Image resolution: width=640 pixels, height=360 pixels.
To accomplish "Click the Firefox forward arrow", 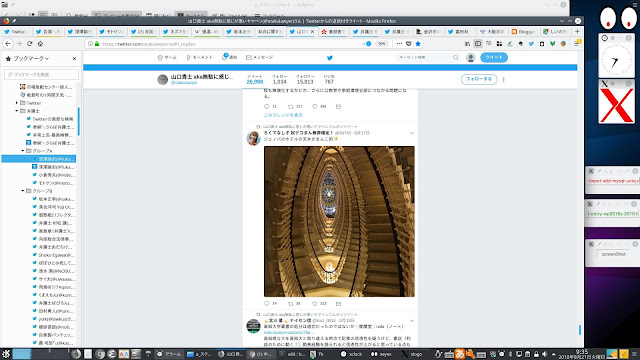I will click(19, 44).
